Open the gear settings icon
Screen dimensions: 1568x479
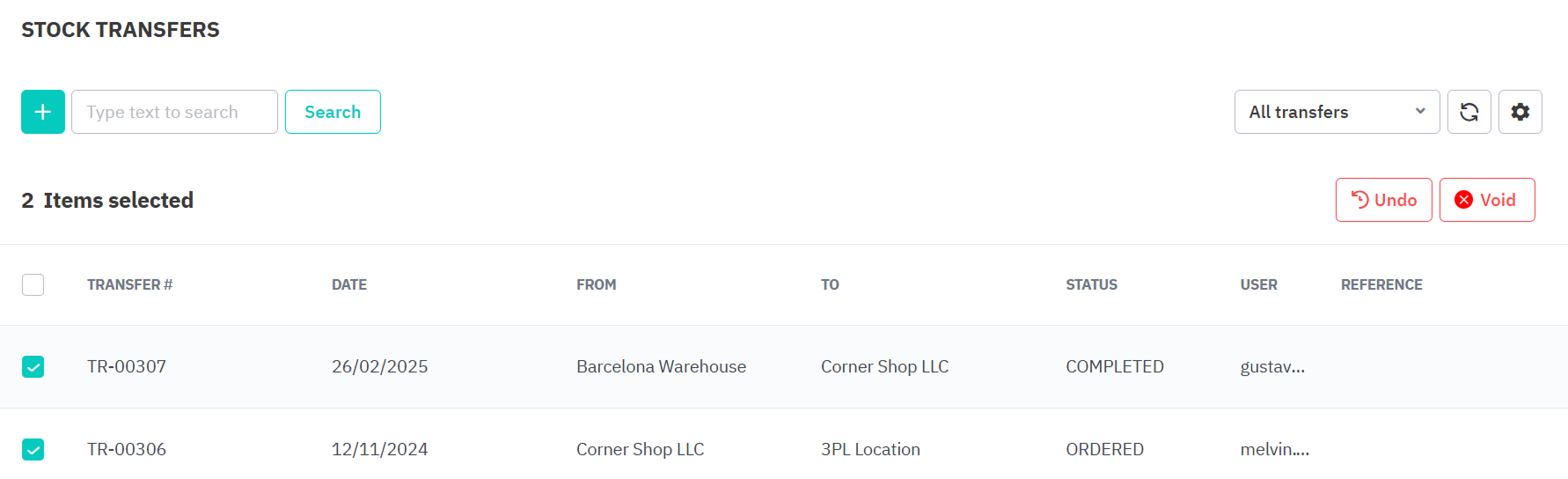1520,112
